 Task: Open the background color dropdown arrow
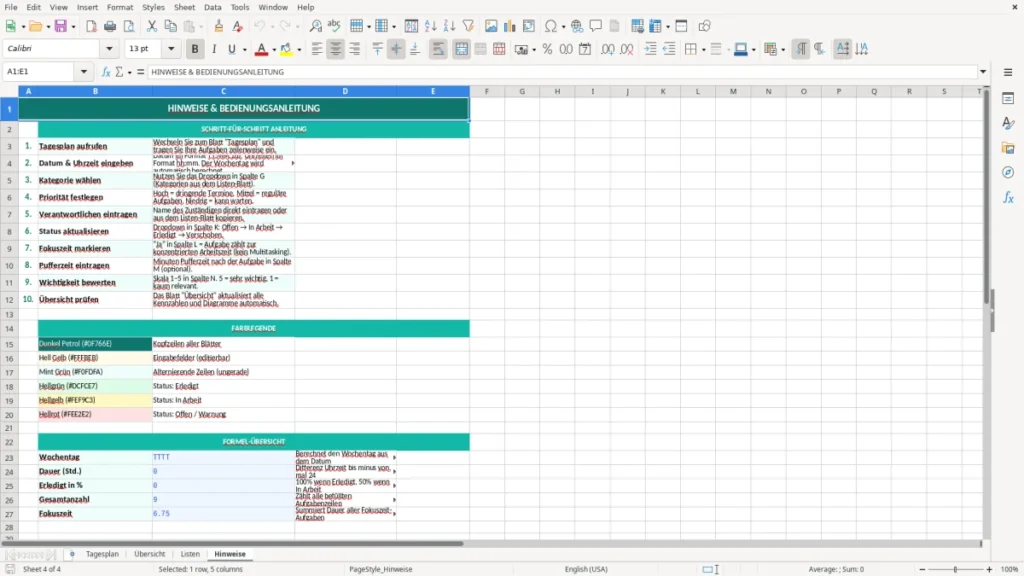[299, 50]
